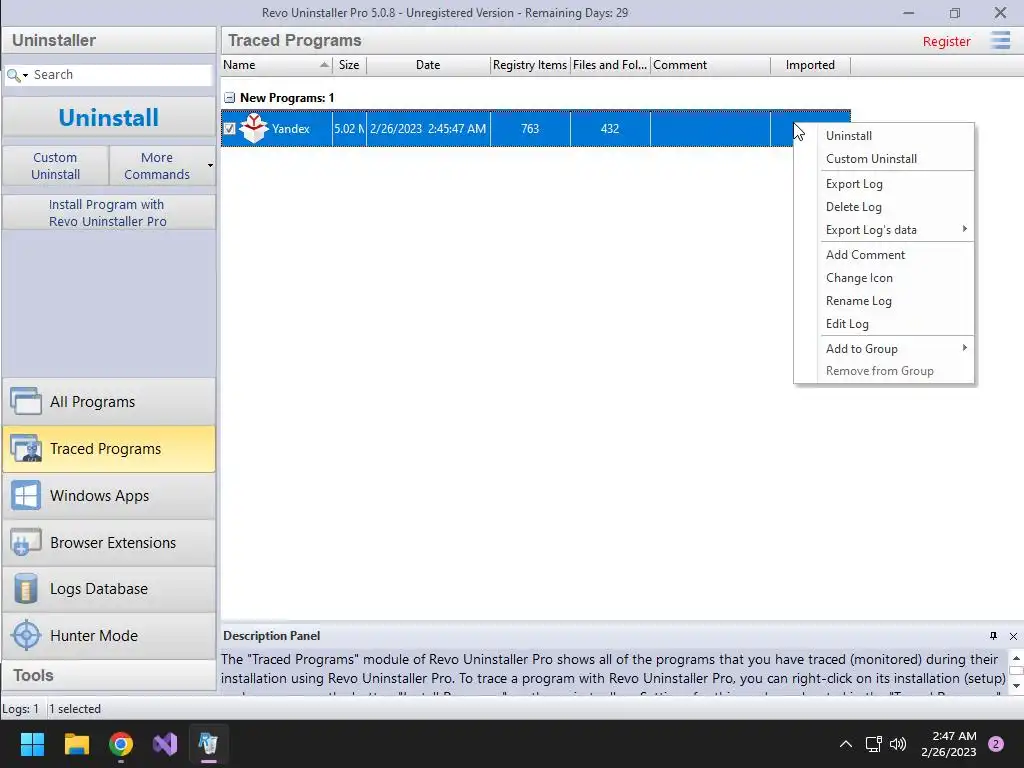Open Windows Start menu

tap(32, 744)
